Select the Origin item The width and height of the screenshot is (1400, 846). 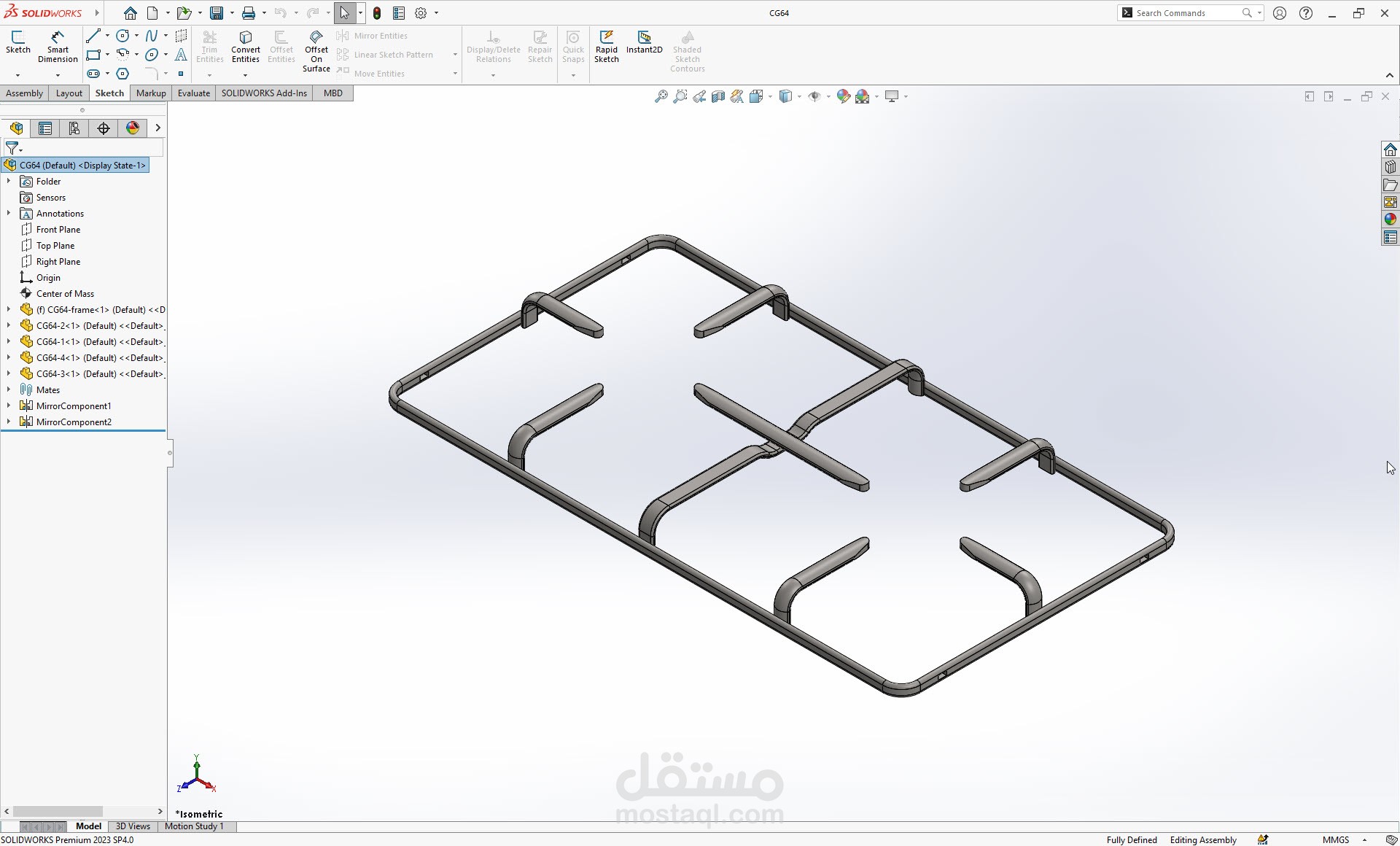tap(48, 278)
